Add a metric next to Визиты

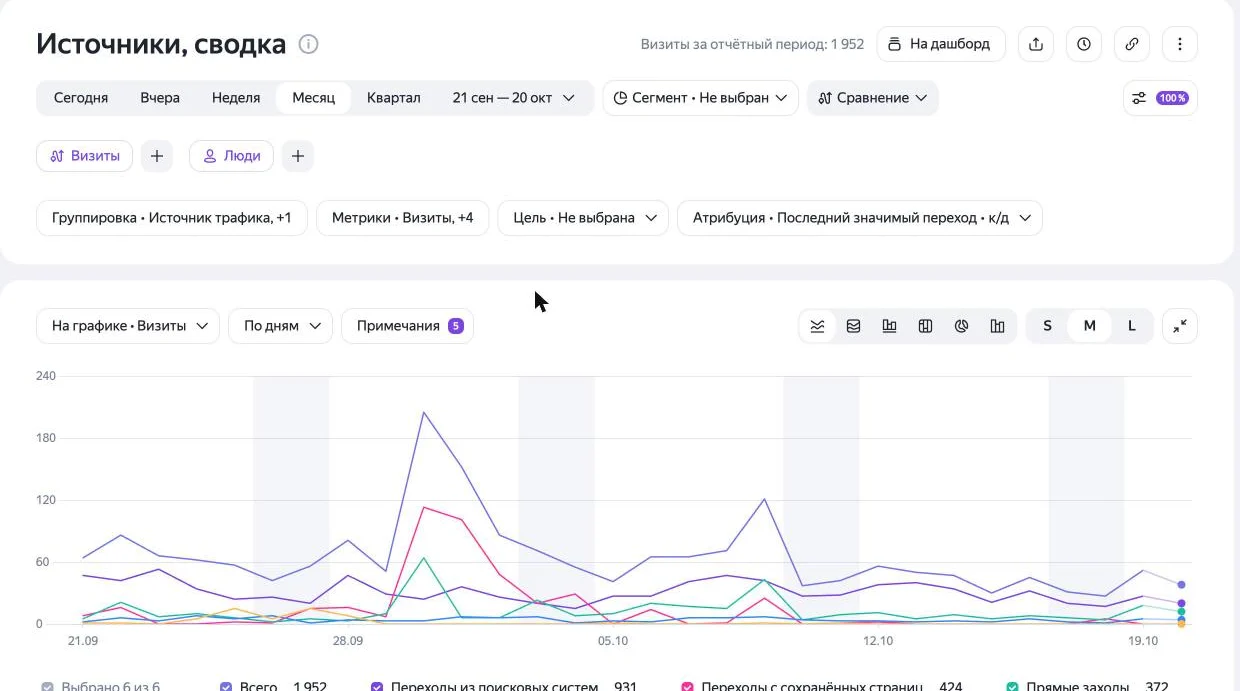(156, 156)
